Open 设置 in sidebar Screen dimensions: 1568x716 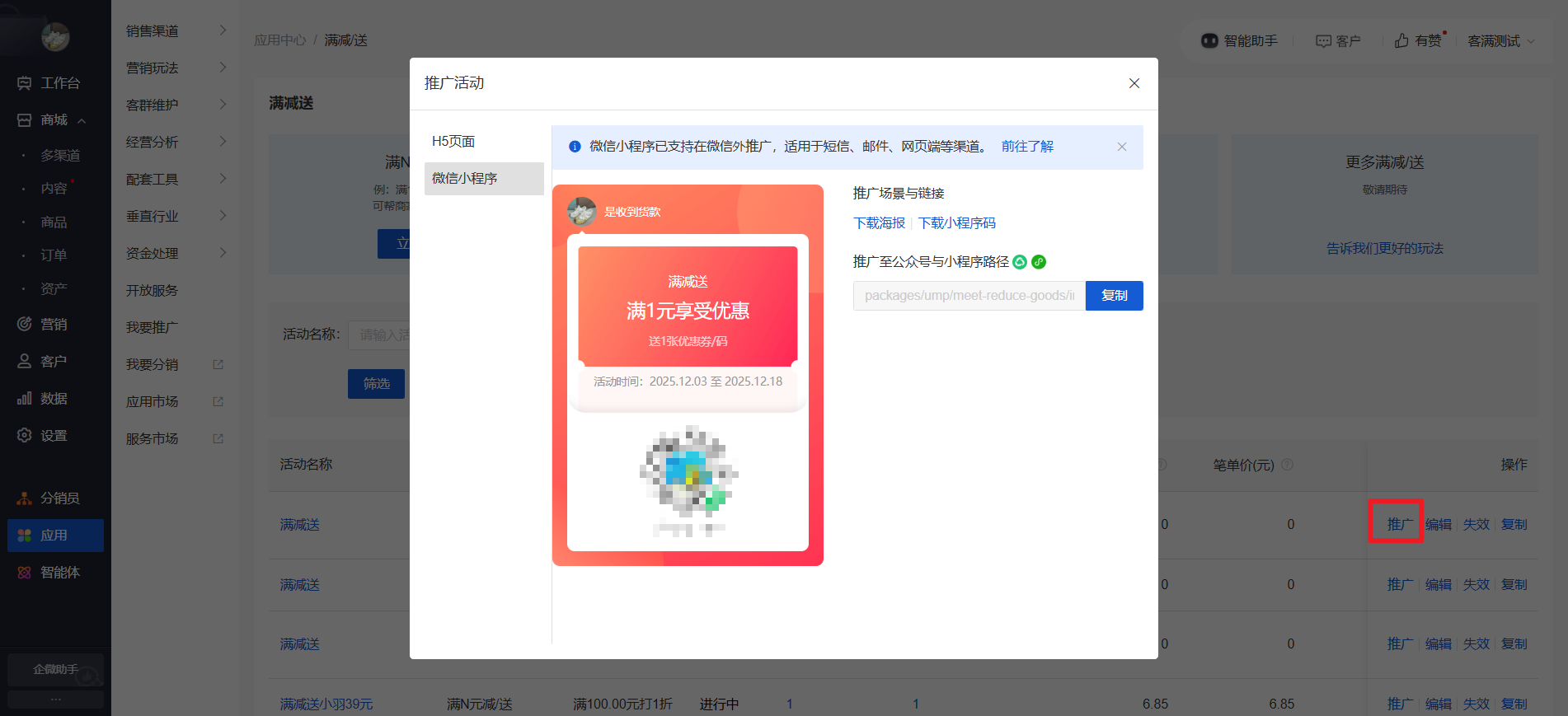pos(54,436)
